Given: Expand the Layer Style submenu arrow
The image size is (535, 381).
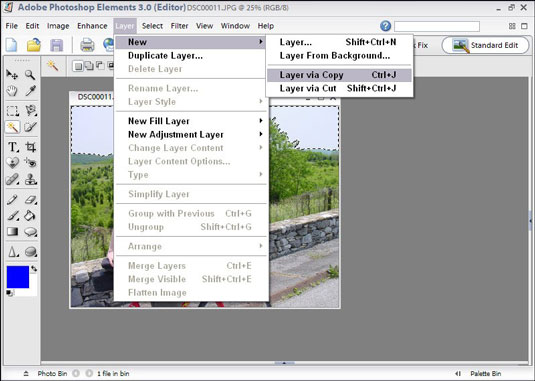Looking at the screenshot, I should pyautogui.click(x=261, y=101).
